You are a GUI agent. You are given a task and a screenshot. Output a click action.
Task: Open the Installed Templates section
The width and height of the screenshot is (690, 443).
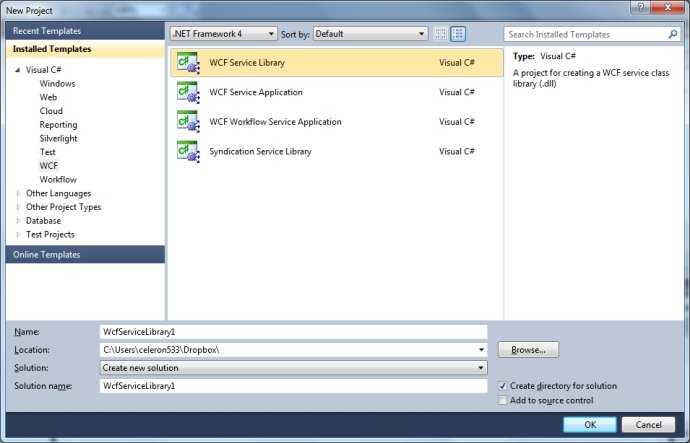tap(85, 49)
